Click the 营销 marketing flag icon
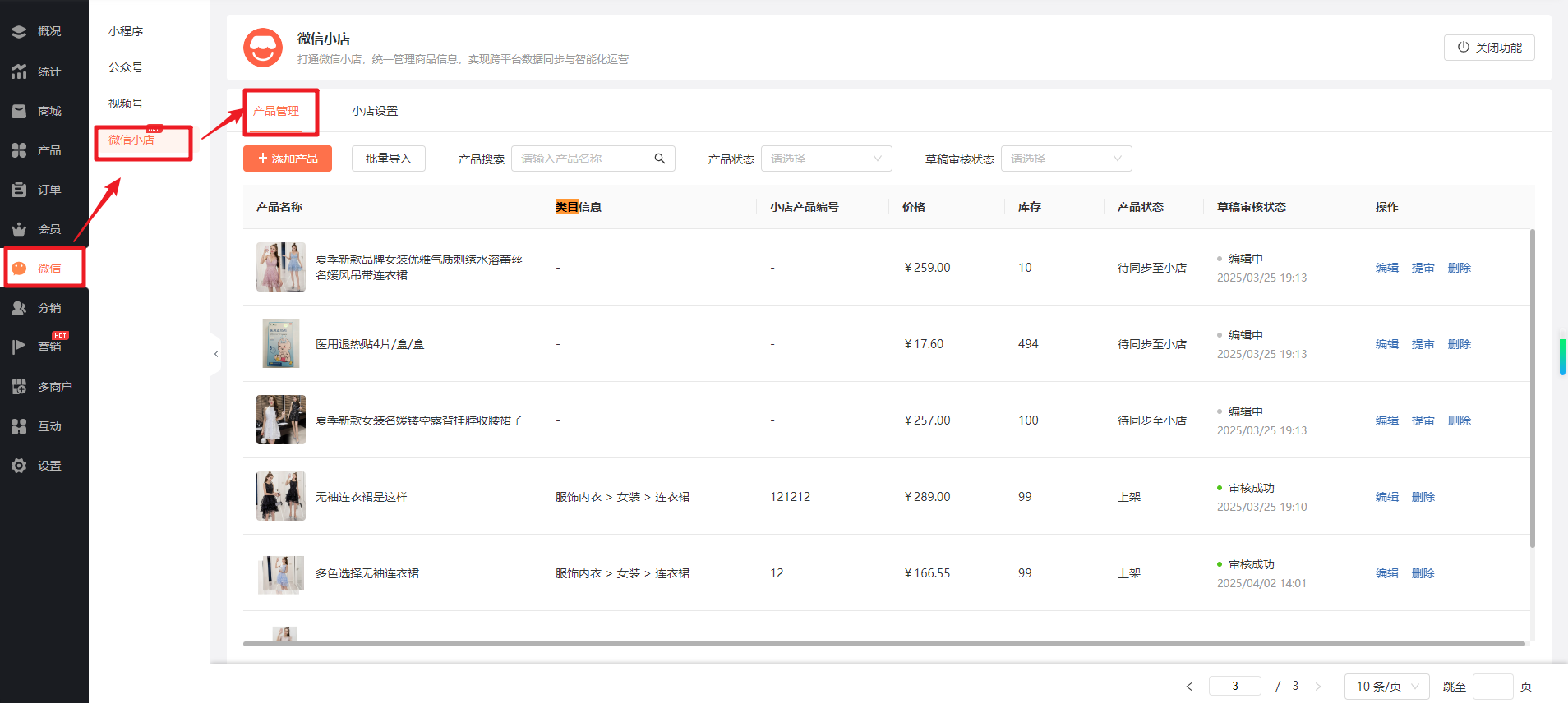This screenshot has width=1568, height=703. point(19,347)
